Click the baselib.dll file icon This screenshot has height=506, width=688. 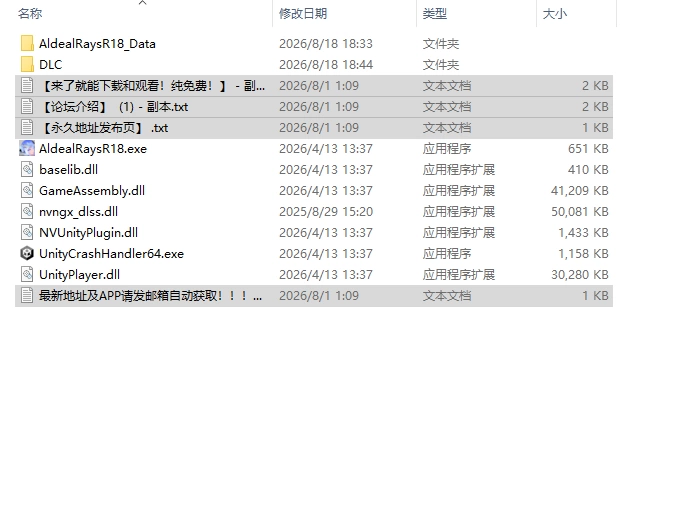tap(27, 169)
